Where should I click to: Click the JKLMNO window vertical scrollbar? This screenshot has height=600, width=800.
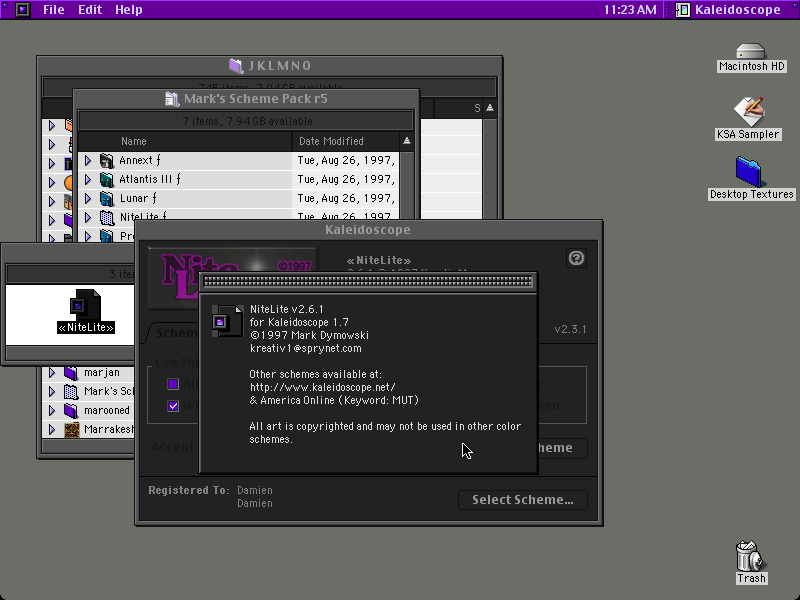click(490, 169)
